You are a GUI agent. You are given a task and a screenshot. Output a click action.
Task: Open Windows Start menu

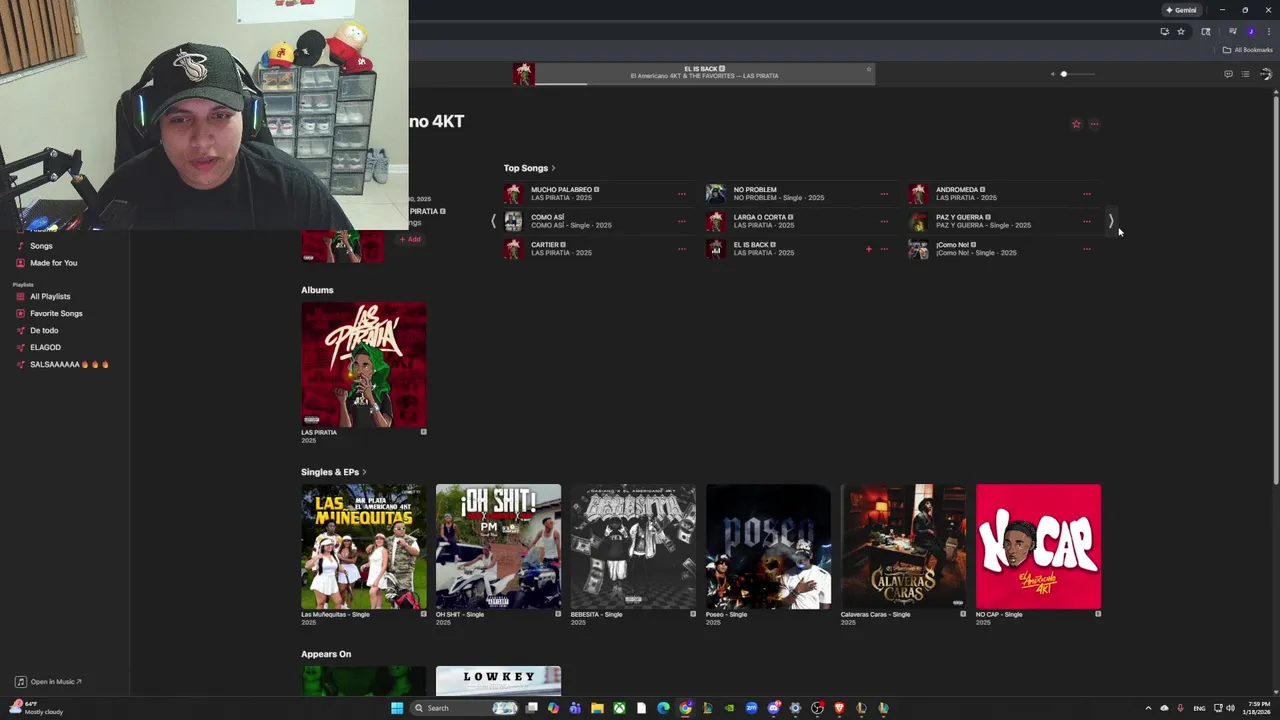click(x=397, y=708)
